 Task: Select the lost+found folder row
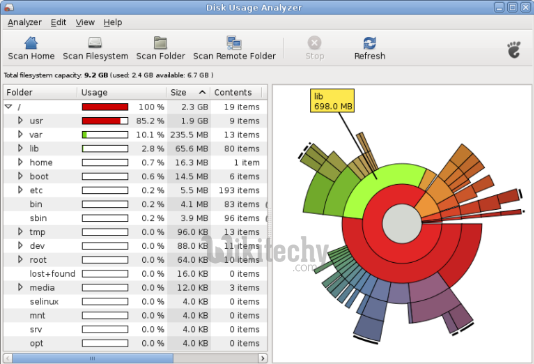(x=135, y=274)
